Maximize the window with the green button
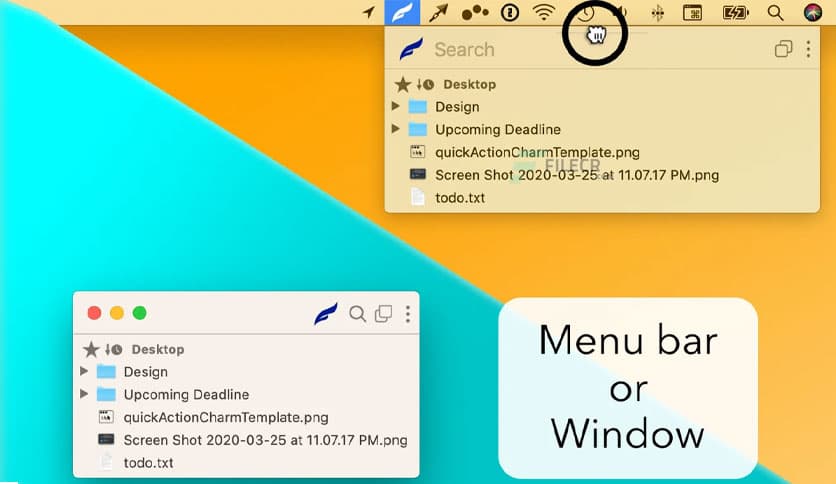The image size is (836, 484). (140, 313)
